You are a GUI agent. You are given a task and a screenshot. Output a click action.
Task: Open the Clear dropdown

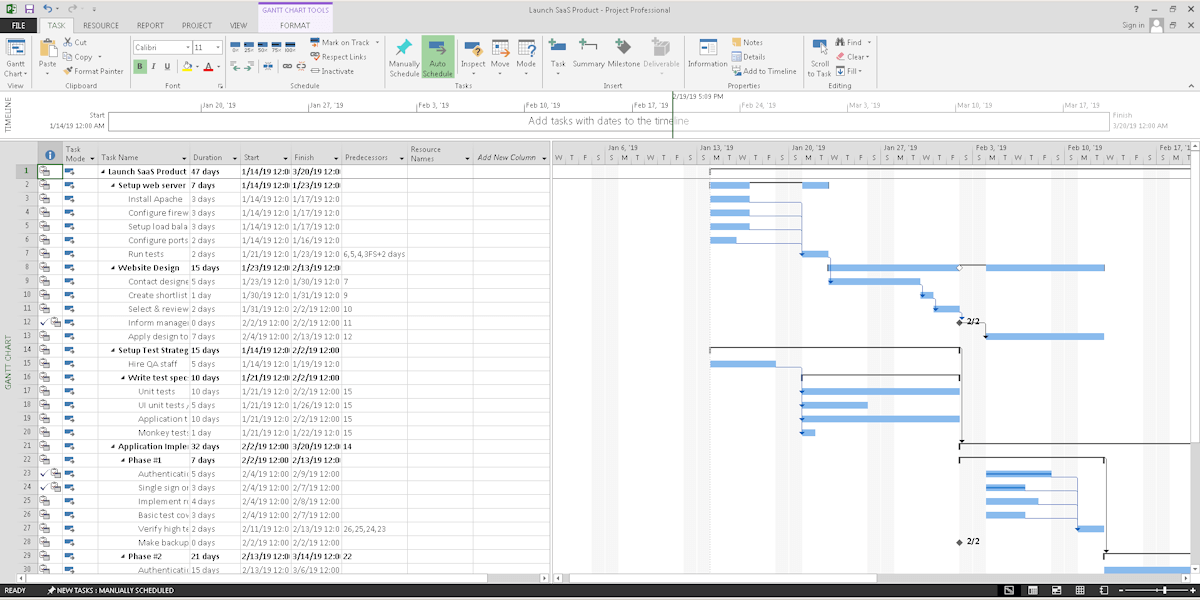pyautogui.click(x=868, y=57)
